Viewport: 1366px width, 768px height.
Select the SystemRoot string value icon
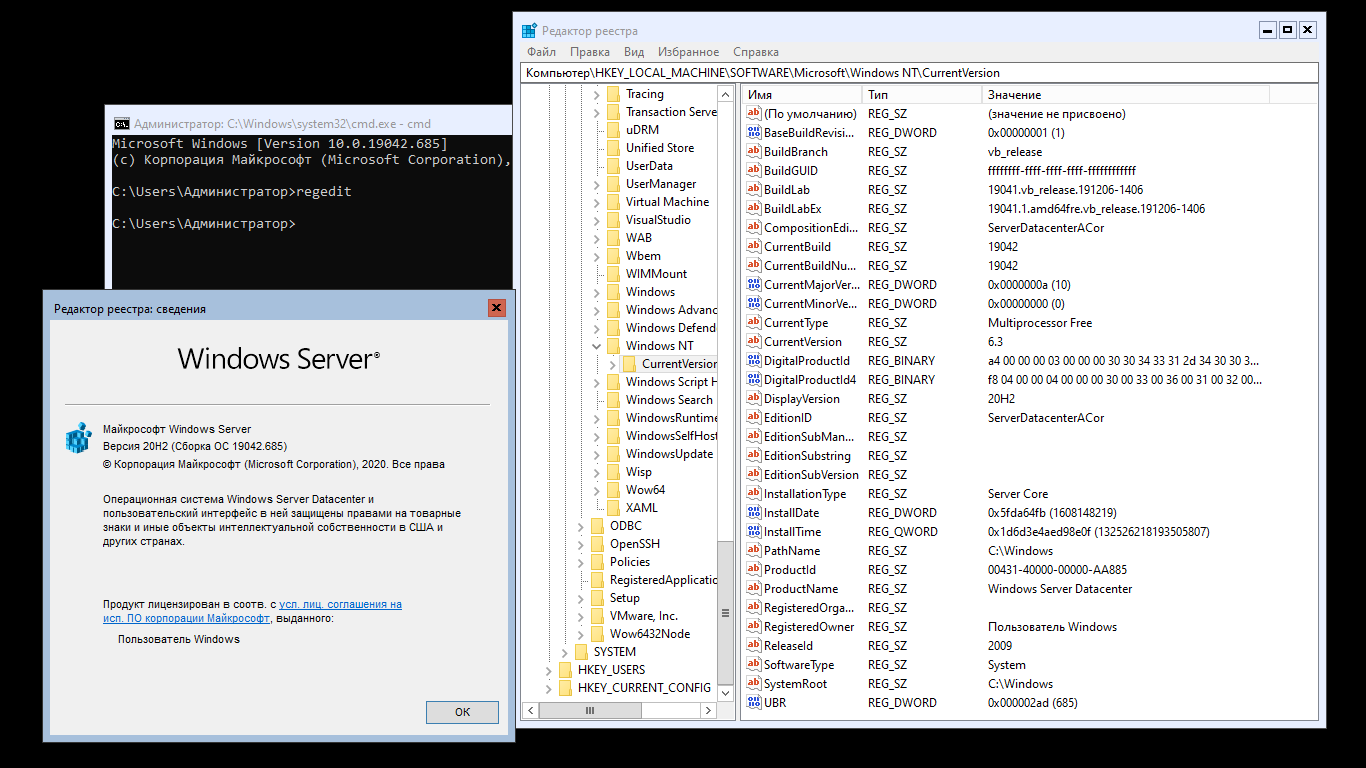tap(754, 684)
